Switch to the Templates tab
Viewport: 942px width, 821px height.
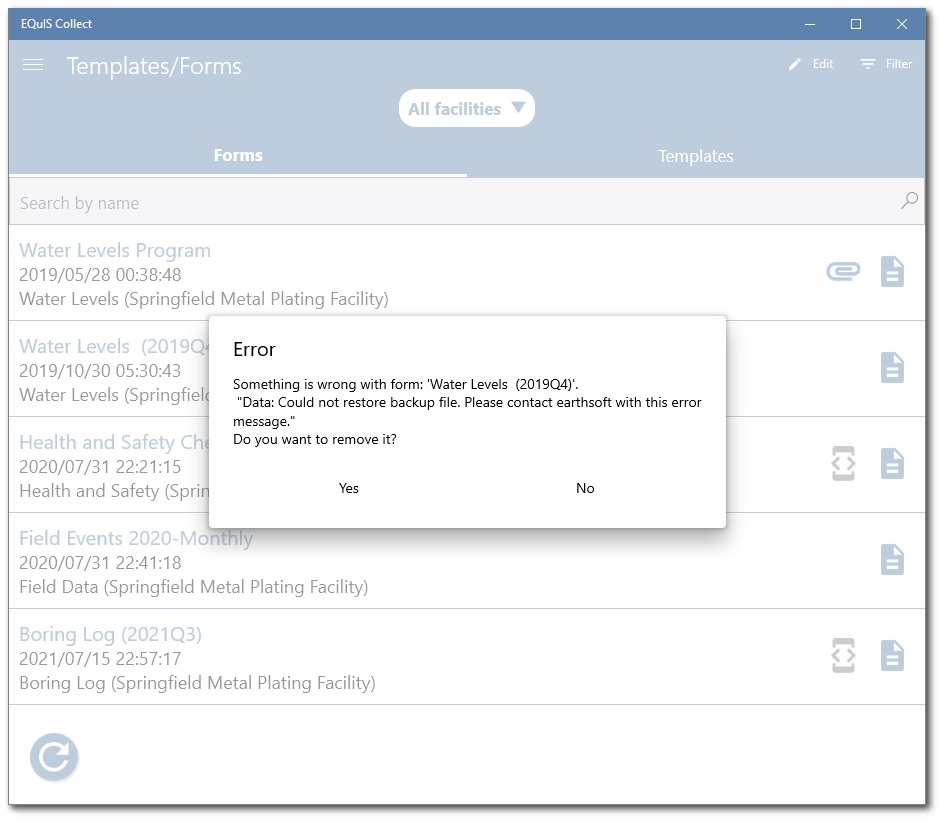coord(695,156)
